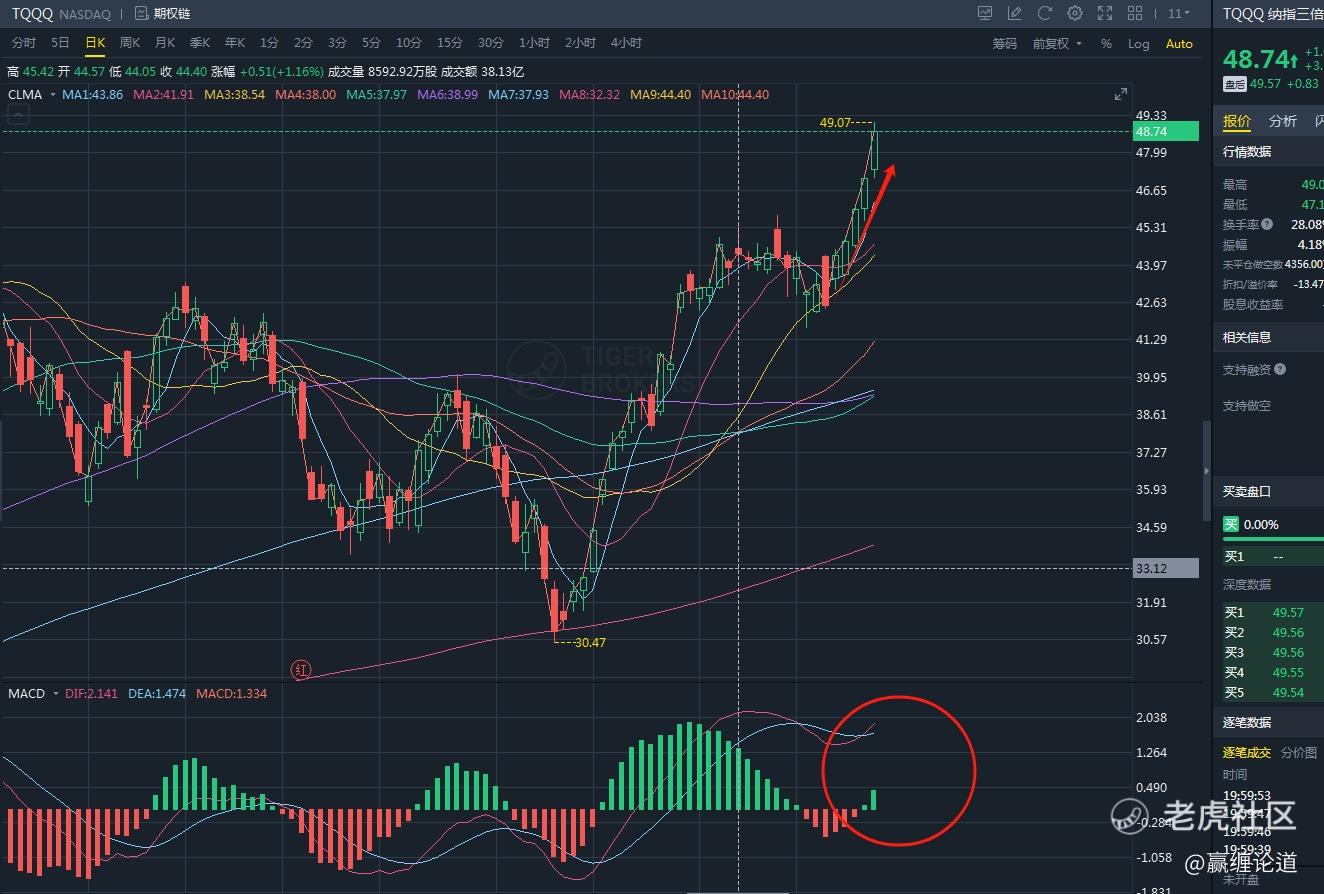1324x894 pixels.
Task: Refresh the chart with the reload icon
Action: click(1045, 14)
